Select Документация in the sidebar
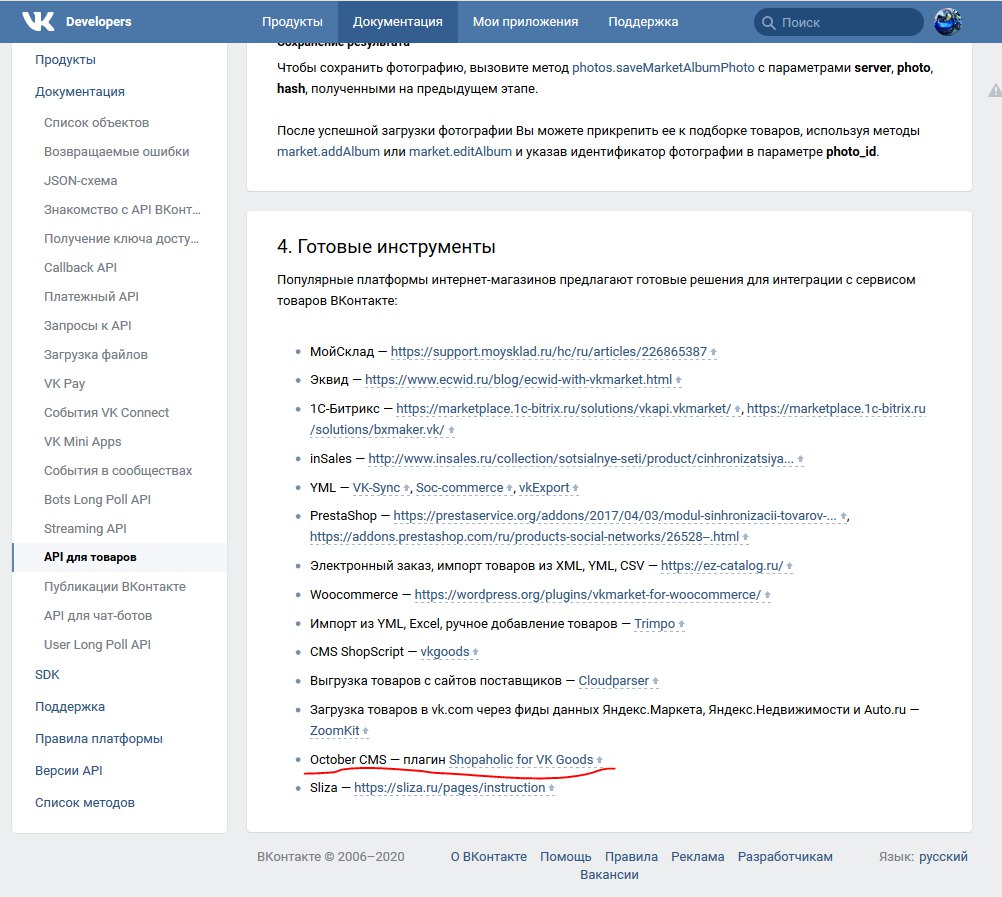The image size is (1002, 897). click(x=80, y=91)
